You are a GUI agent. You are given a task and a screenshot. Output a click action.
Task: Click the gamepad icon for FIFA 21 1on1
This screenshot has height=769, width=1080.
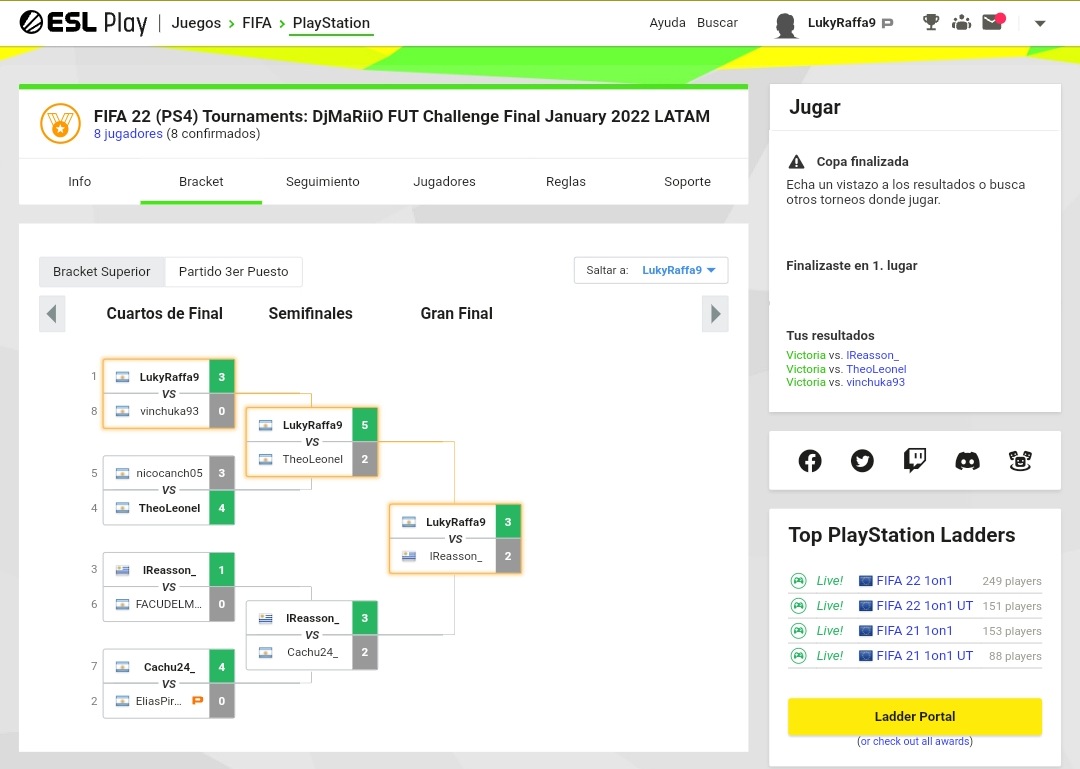point(798,630)
